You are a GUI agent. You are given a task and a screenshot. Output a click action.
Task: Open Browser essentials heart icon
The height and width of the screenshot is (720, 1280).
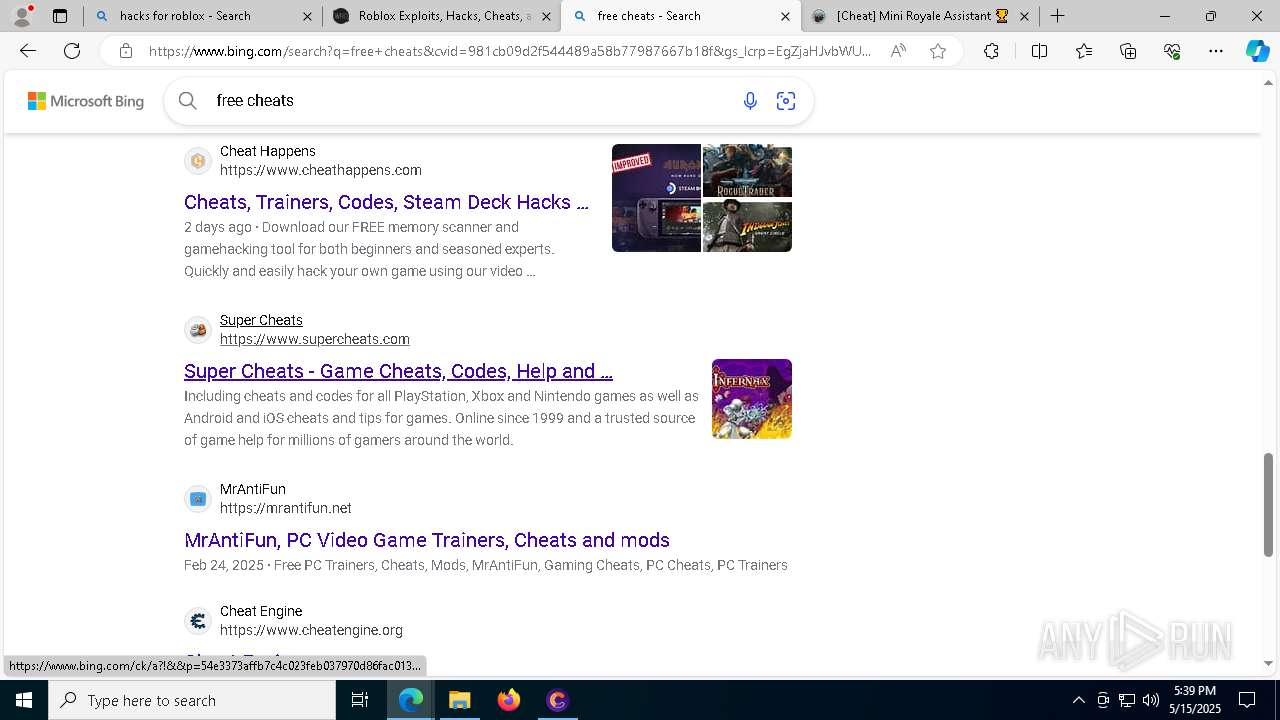tap(1172, 51)
